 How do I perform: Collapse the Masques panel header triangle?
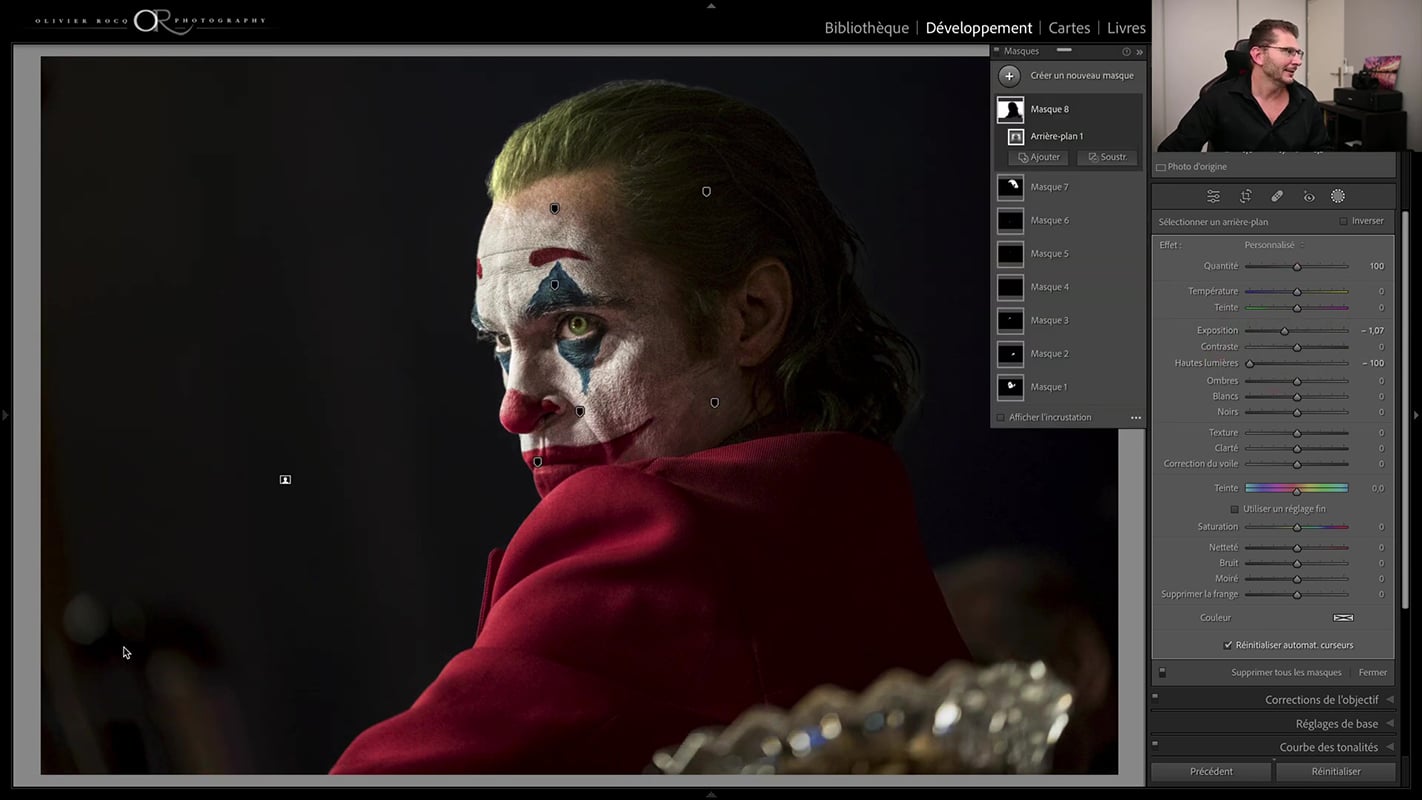pyautogui.click(x=997, y=51)
